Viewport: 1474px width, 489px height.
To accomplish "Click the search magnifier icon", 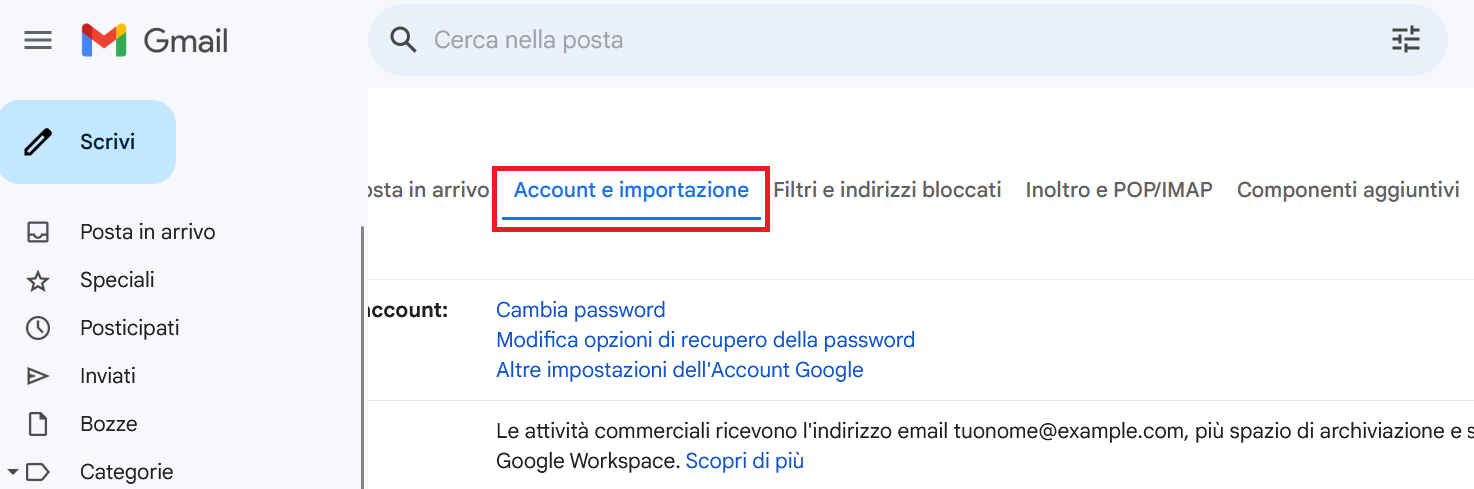I will click(403, 40).
